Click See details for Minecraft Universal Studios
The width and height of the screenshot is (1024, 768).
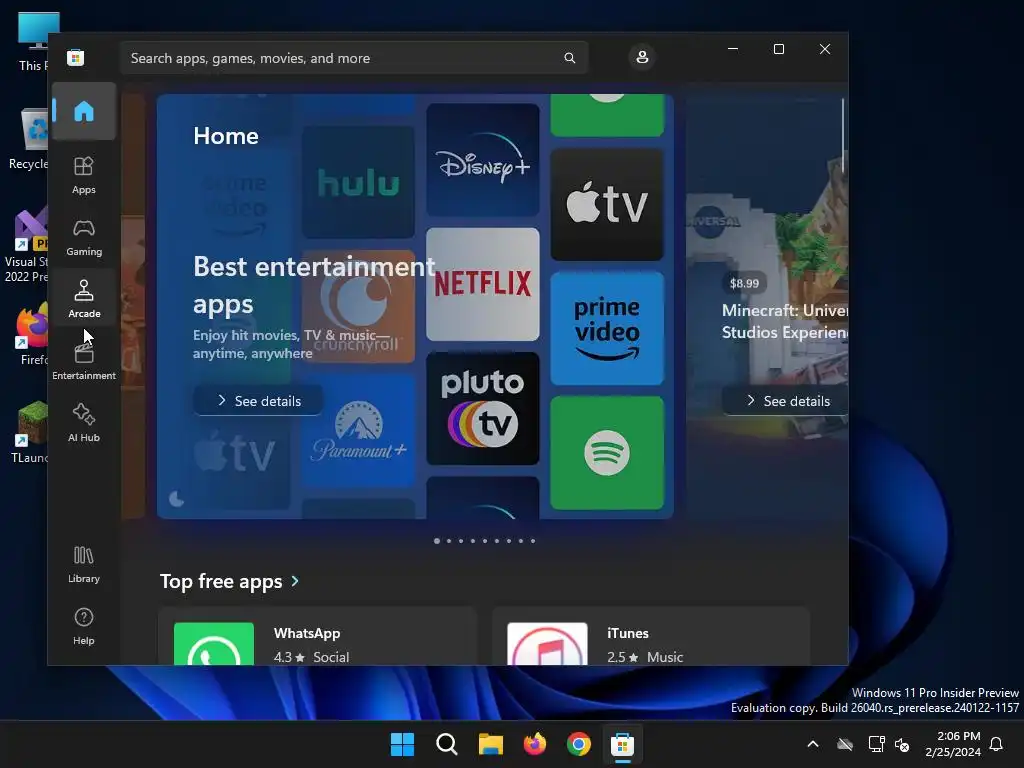[785, 401]
